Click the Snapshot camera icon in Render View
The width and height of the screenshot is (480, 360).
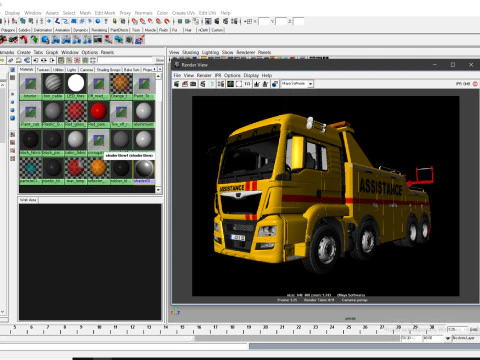(x=193, y=84)
